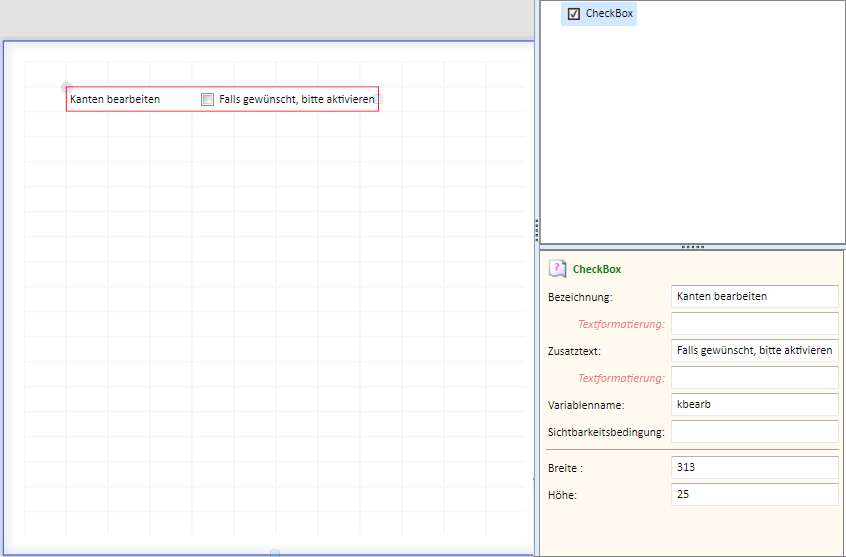
Task: Click the canvas handle on the form's bottom edge
Action: coord(275,553)
